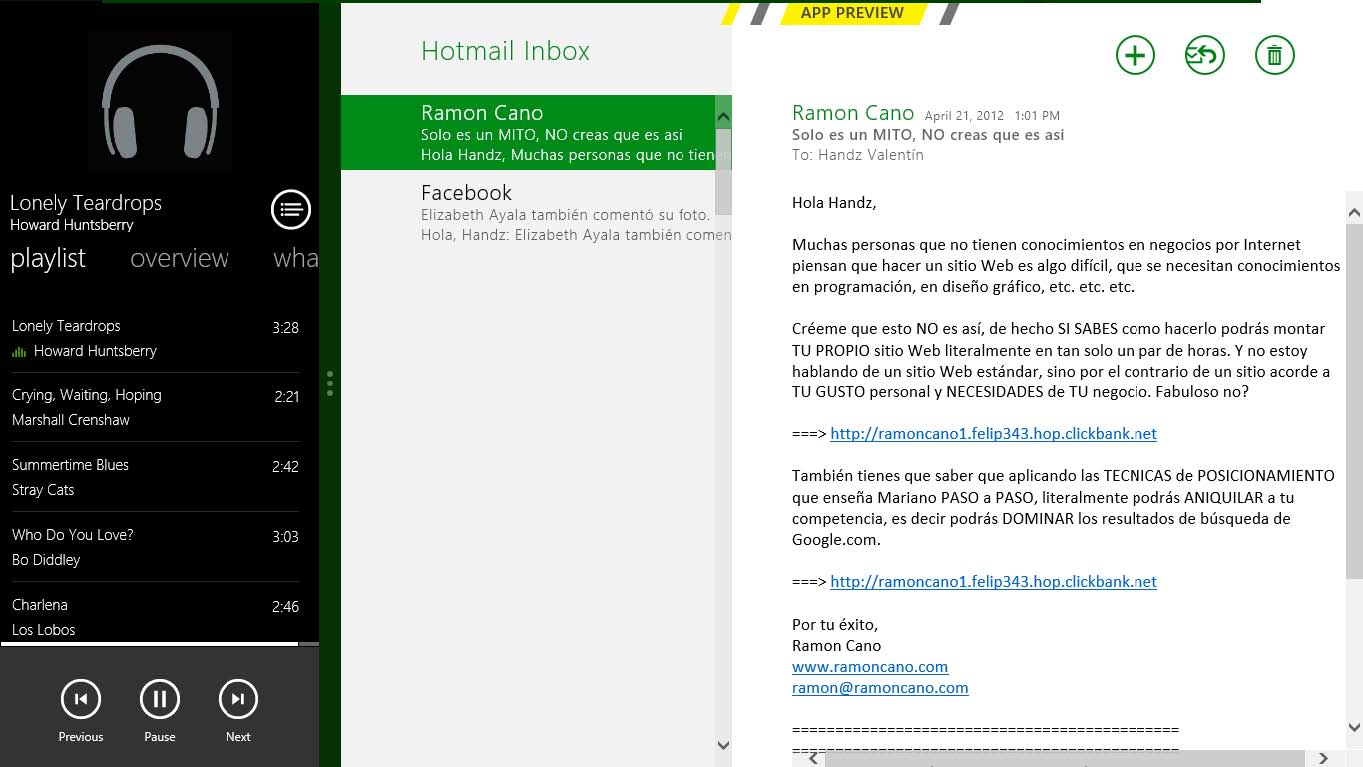Image resolution: width=1363 pixels, height=767 pixels.
Task: Click the snapped-app divider handle
Action: coord(330,383)
